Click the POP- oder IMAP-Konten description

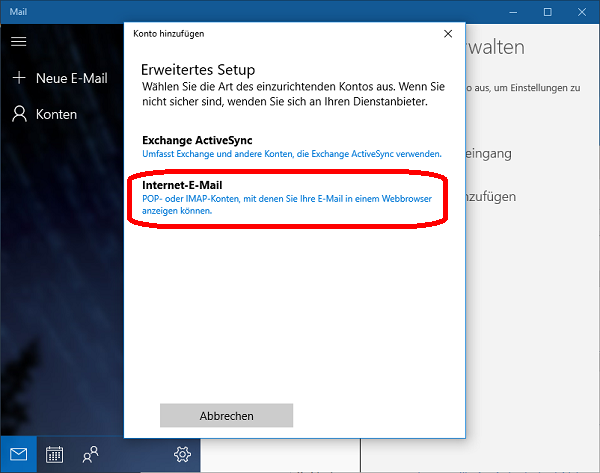(285, 203)
